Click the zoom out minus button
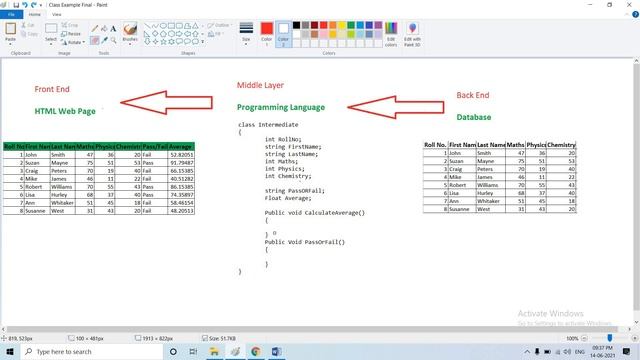This screenshot has height=360, width=640. [x=584, y=338]
